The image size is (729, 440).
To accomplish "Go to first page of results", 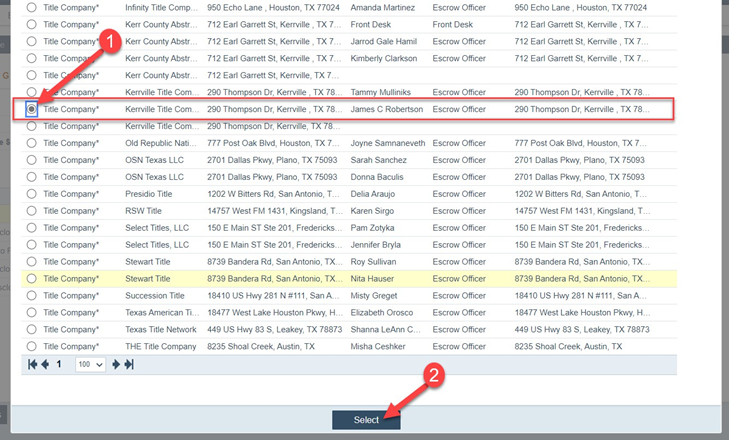I will pyautogui.click(x=32, y=365).
